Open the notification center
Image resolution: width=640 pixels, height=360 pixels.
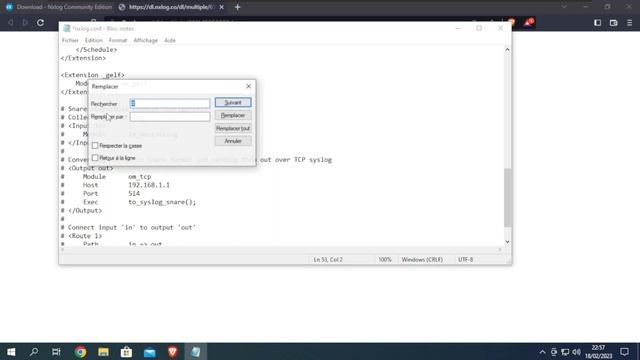[x=624, y=352]
